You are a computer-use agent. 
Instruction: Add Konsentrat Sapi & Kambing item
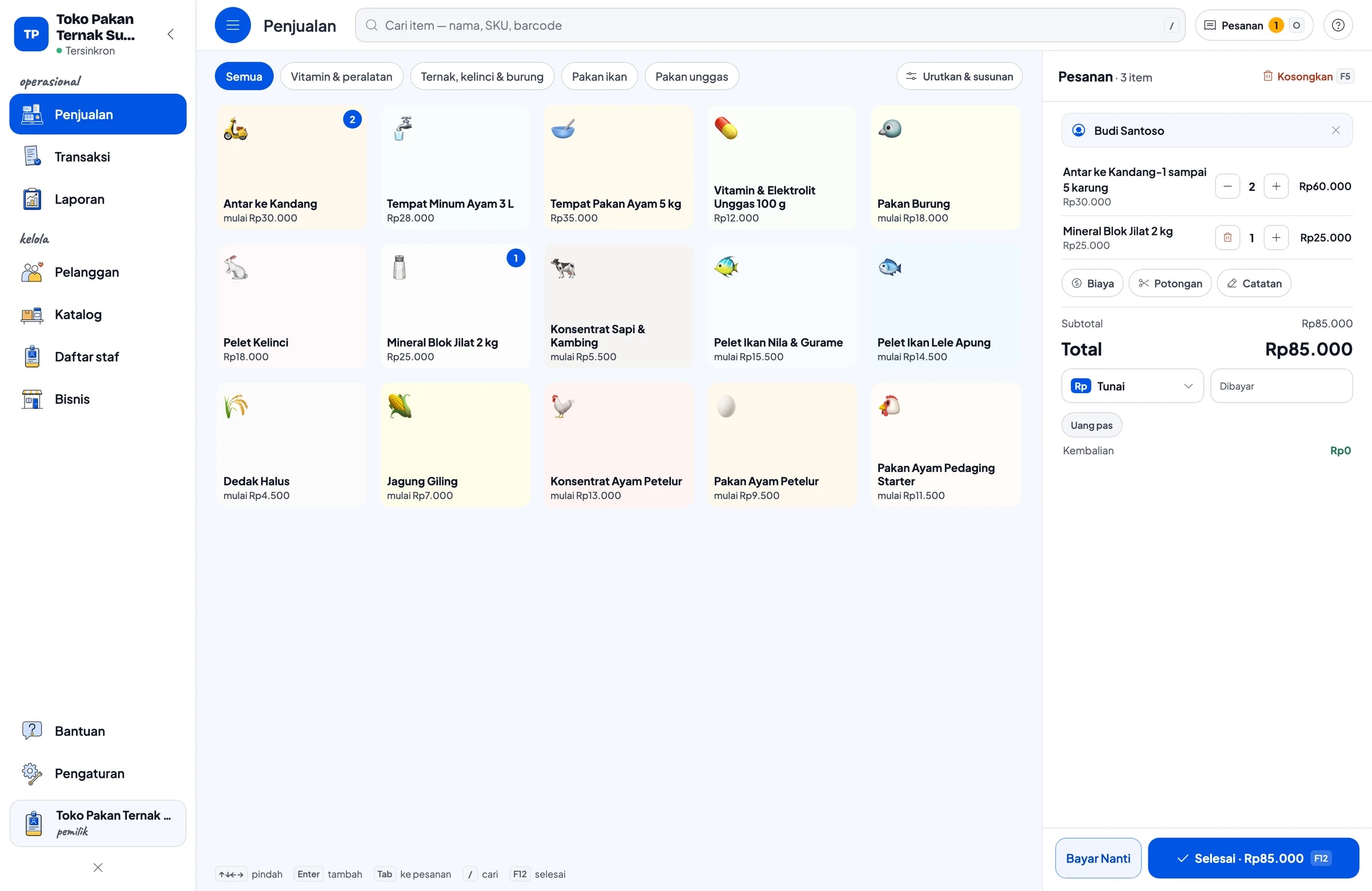pos(618,306)
